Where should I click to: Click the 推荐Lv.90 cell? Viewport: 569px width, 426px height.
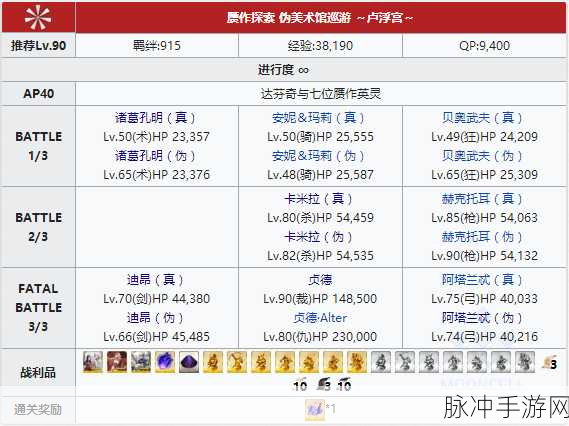coord(38,45)
